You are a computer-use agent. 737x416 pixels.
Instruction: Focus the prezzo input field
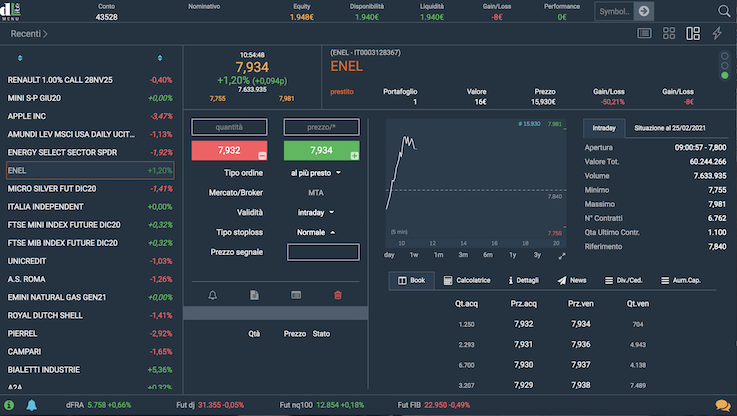point(321,127)
